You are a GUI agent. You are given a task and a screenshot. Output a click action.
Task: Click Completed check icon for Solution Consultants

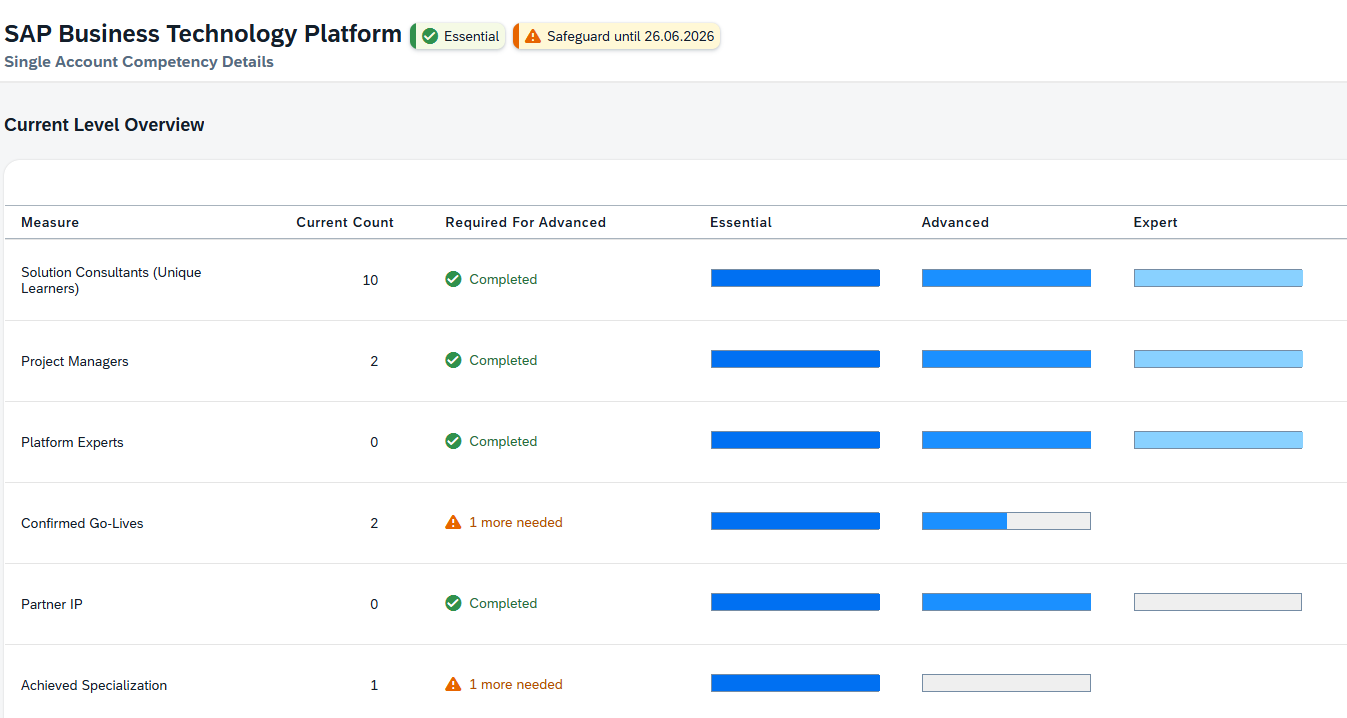pos(453,279)
